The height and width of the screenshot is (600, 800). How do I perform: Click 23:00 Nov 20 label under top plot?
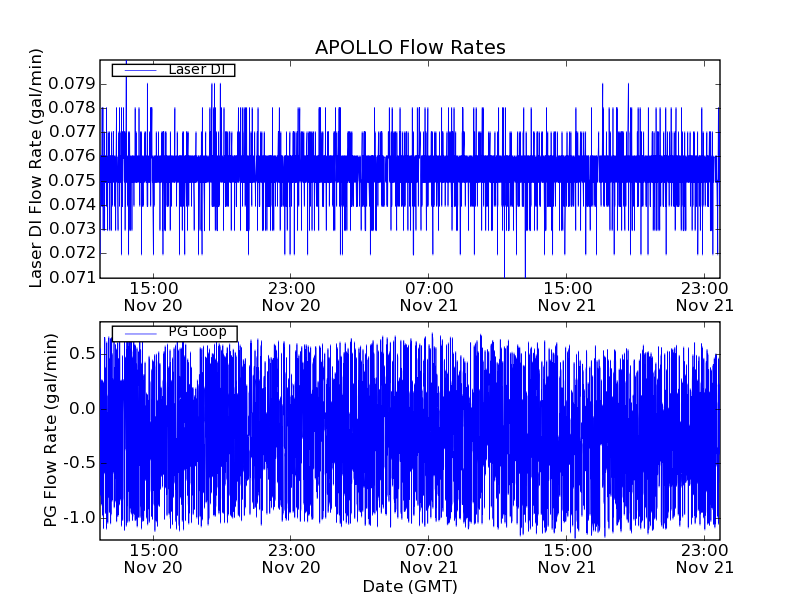(x=291, y=297)
